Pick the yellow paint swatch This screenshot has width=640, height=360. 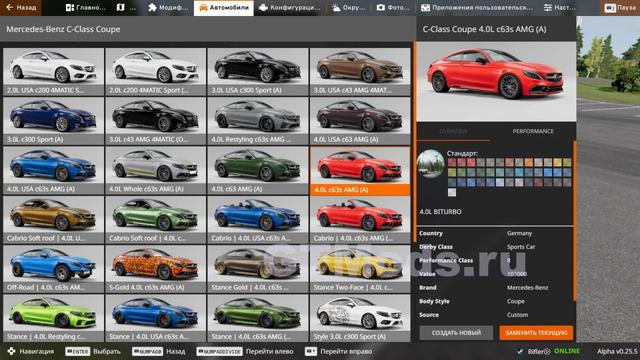click(558, 162)
